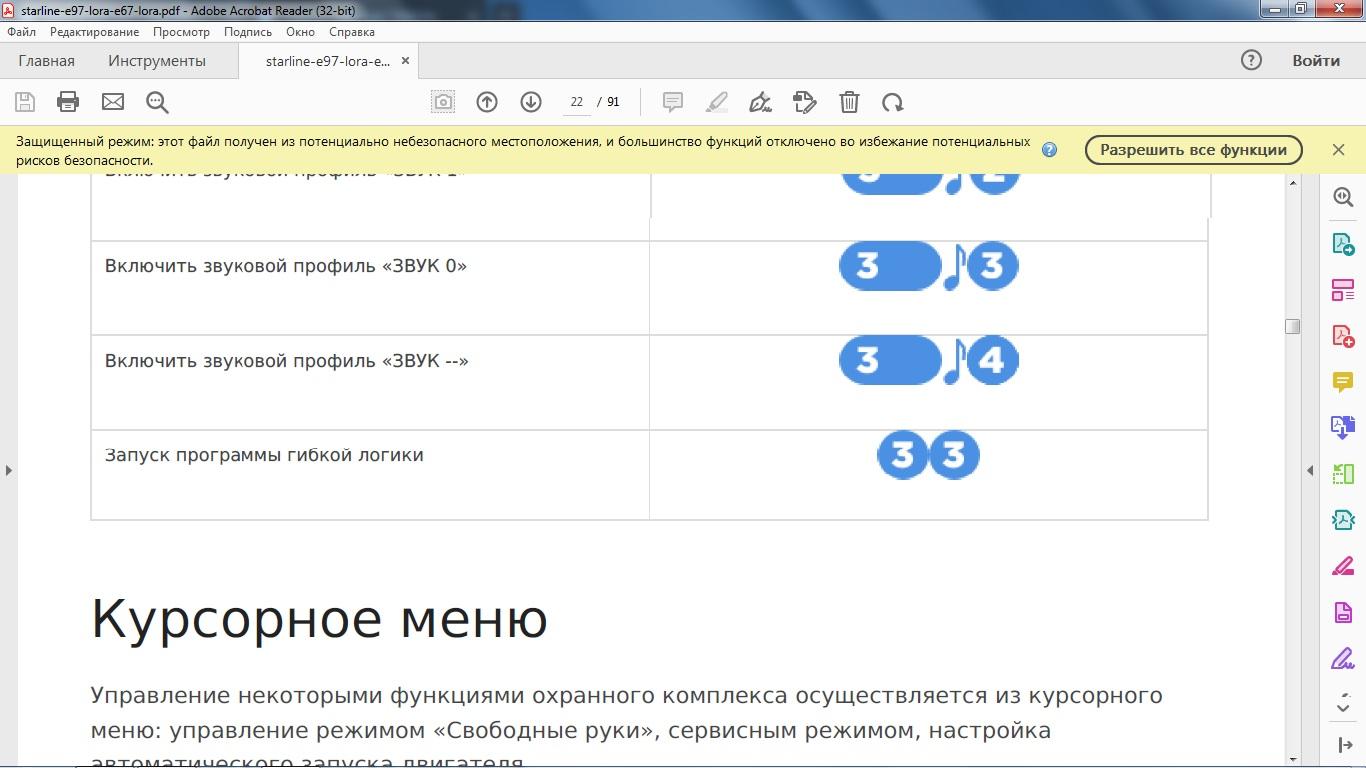Hide the right panel using the small left-pointing triangle
The width and height of the screenshot is (1366, 768).
click(1310, 470)
